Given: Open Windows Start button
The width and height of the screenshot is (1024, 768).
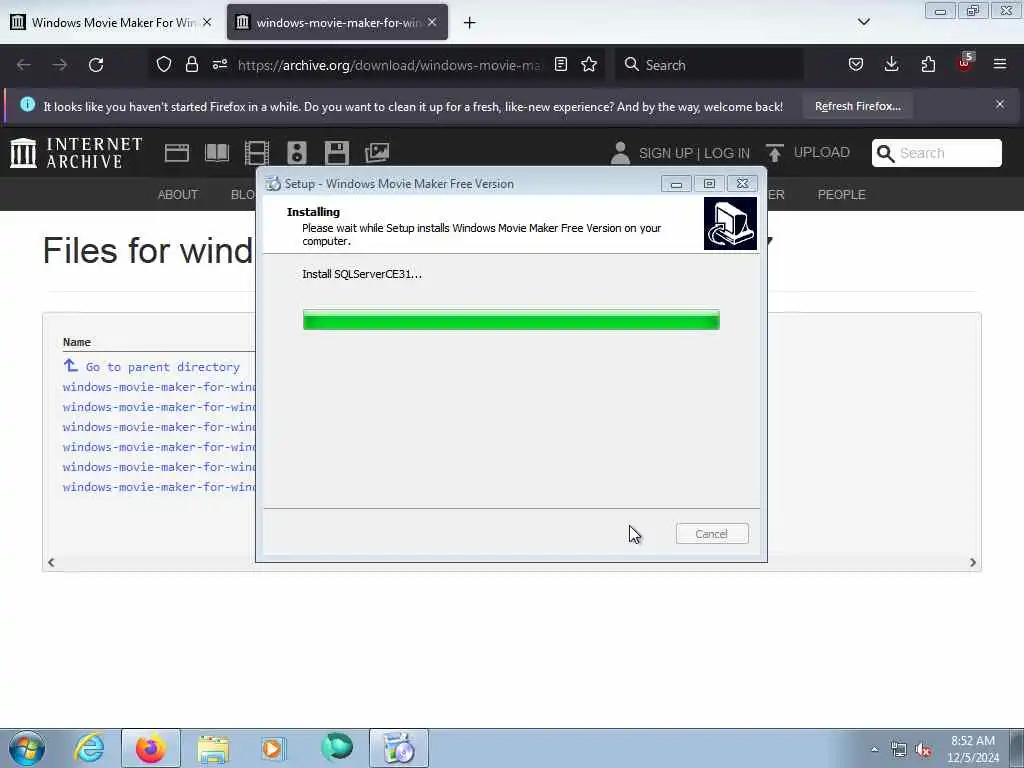Looking at the screenshot, I should coord(27,748).
